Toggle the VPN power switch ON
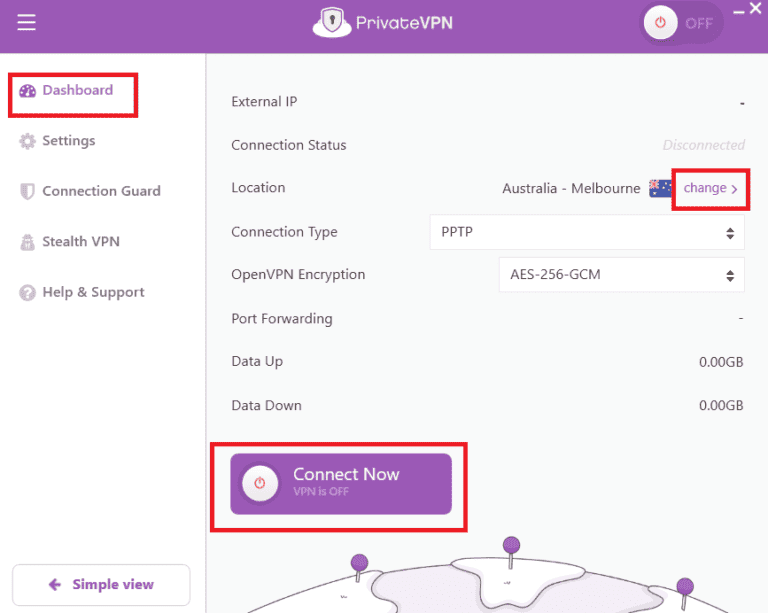768x613 pixels. pos(681,23)
